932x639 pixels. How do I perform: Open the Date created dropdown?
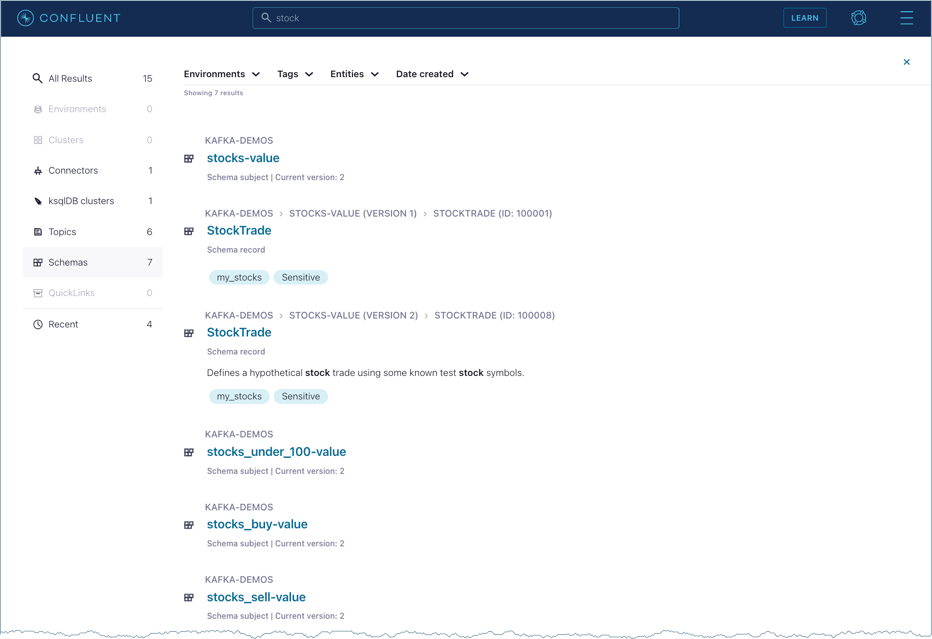432,73
